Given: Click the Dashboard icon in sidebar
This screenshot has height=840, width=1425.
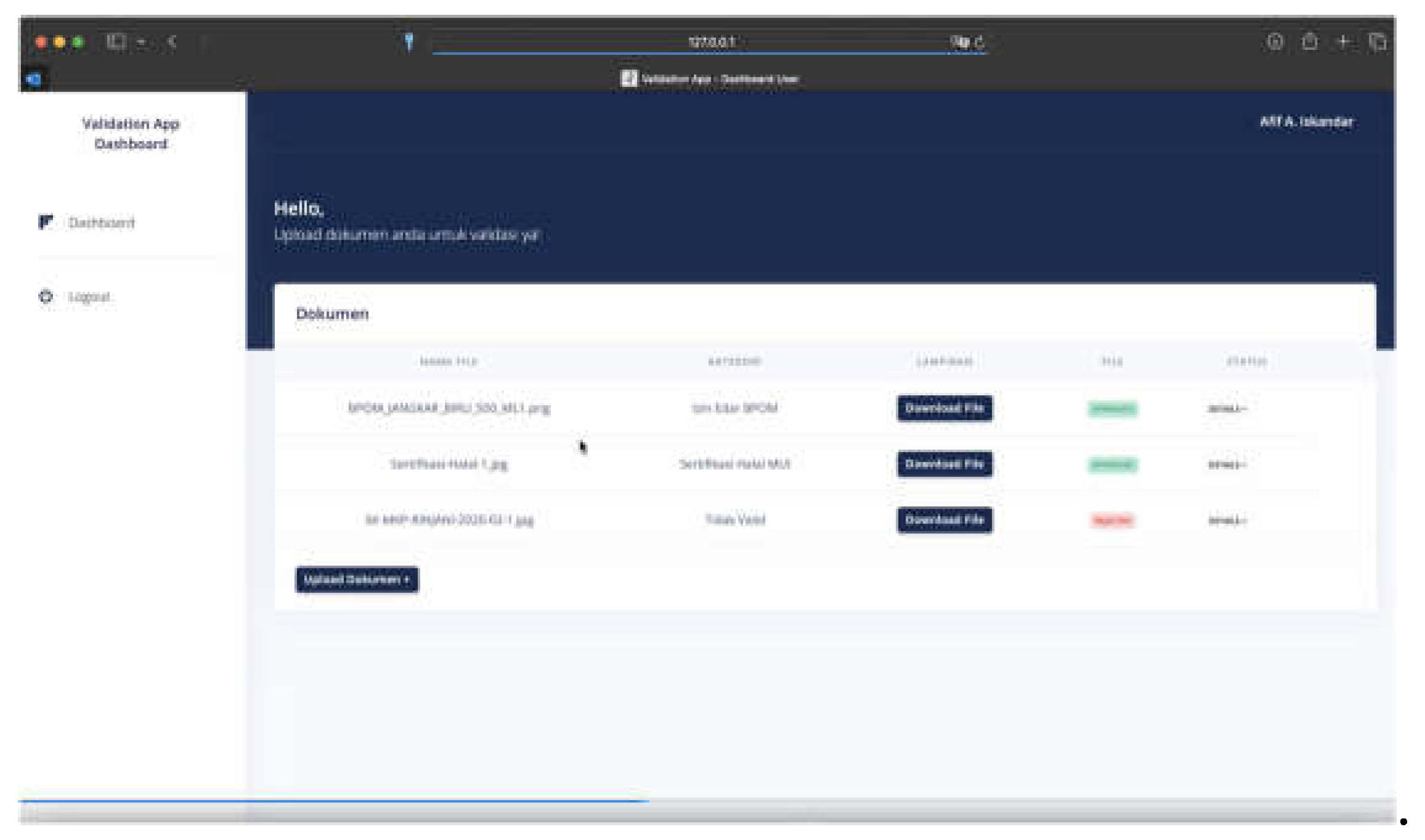Looking at the screenshot, I should [46, 222].
